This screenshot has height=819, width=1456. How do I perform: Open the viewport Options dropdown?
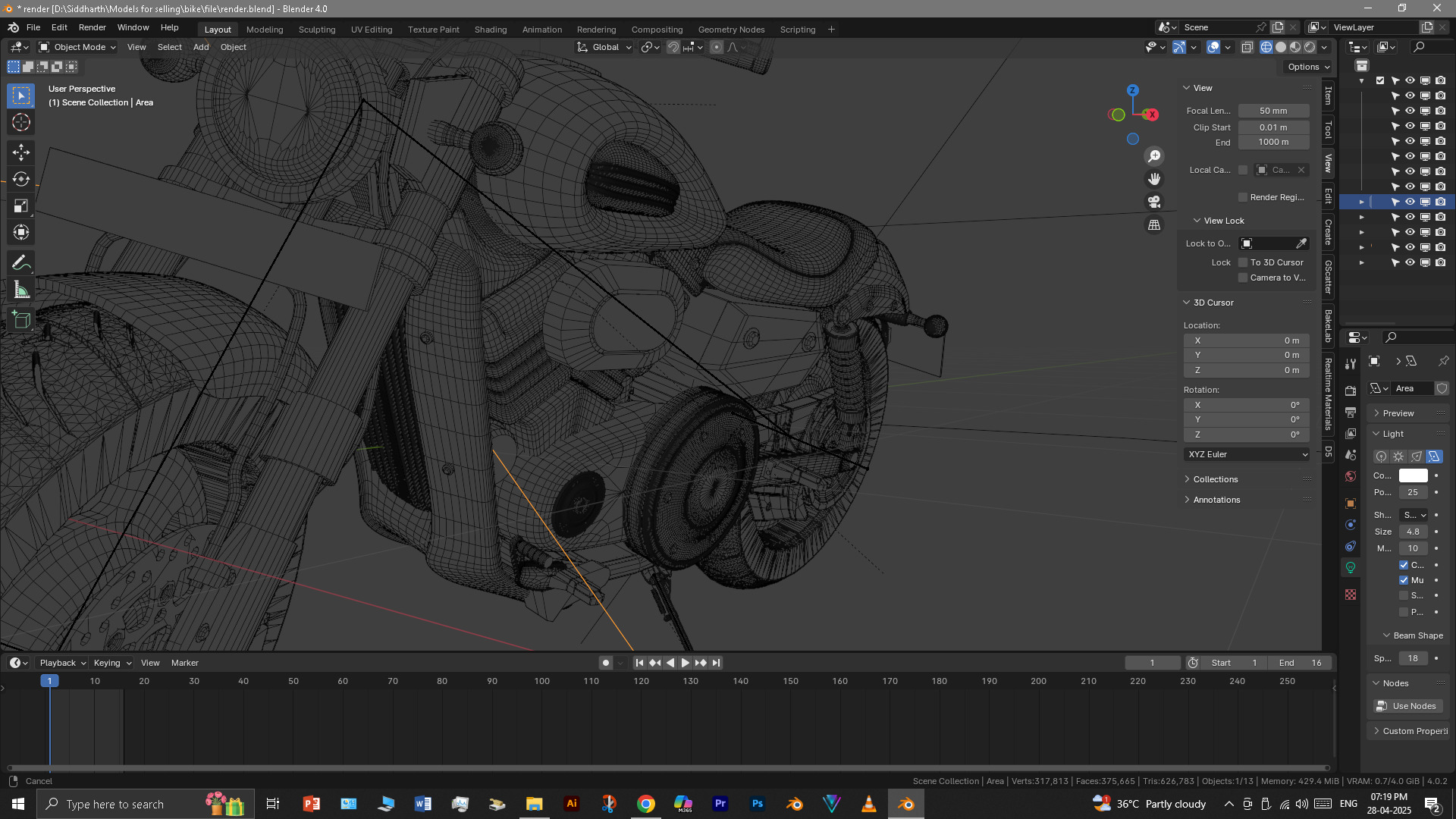[x=1309, y=67]
